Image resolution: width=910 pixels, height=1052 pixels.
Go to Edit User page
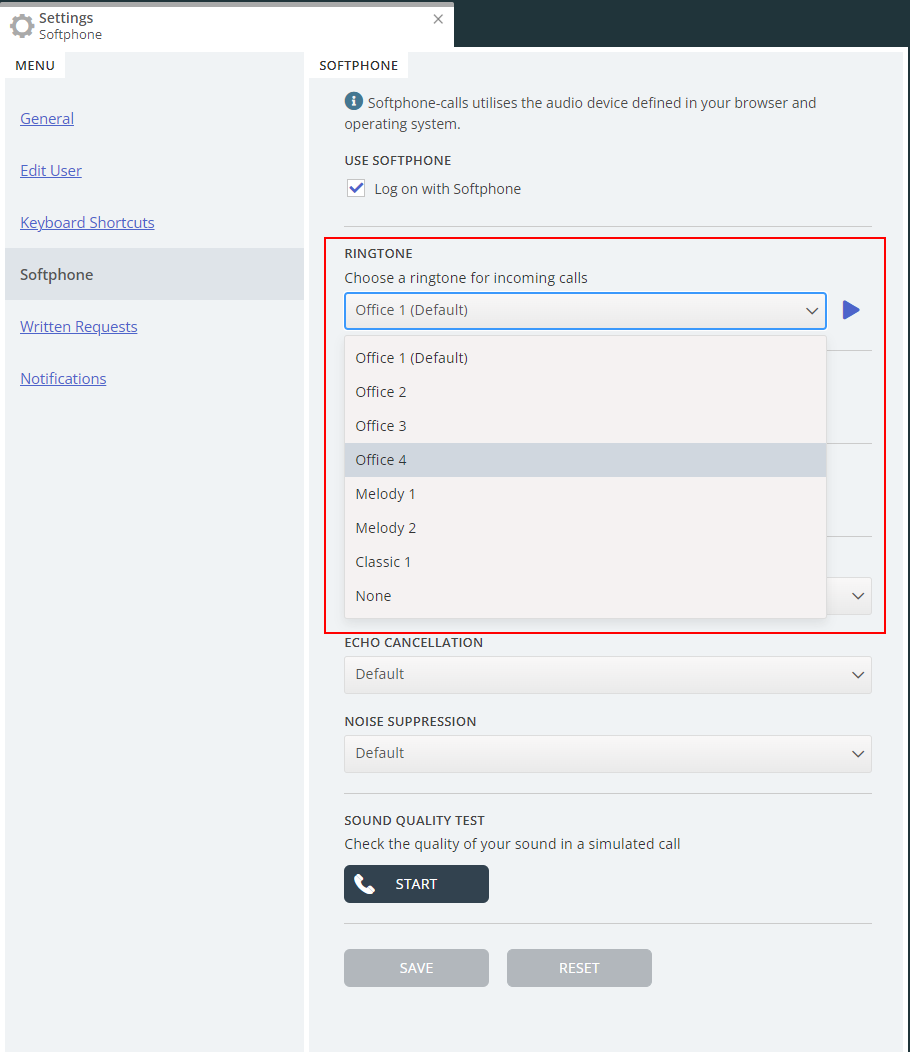tap(51, 170)
